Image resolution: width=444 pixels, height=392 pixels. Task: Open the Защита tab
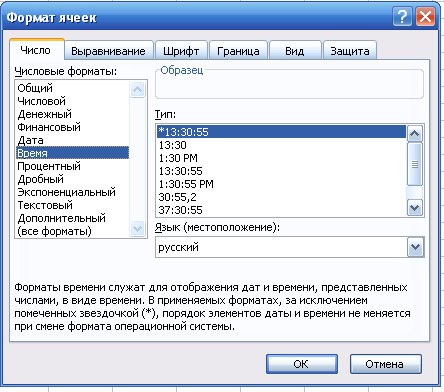click(350, 51)
